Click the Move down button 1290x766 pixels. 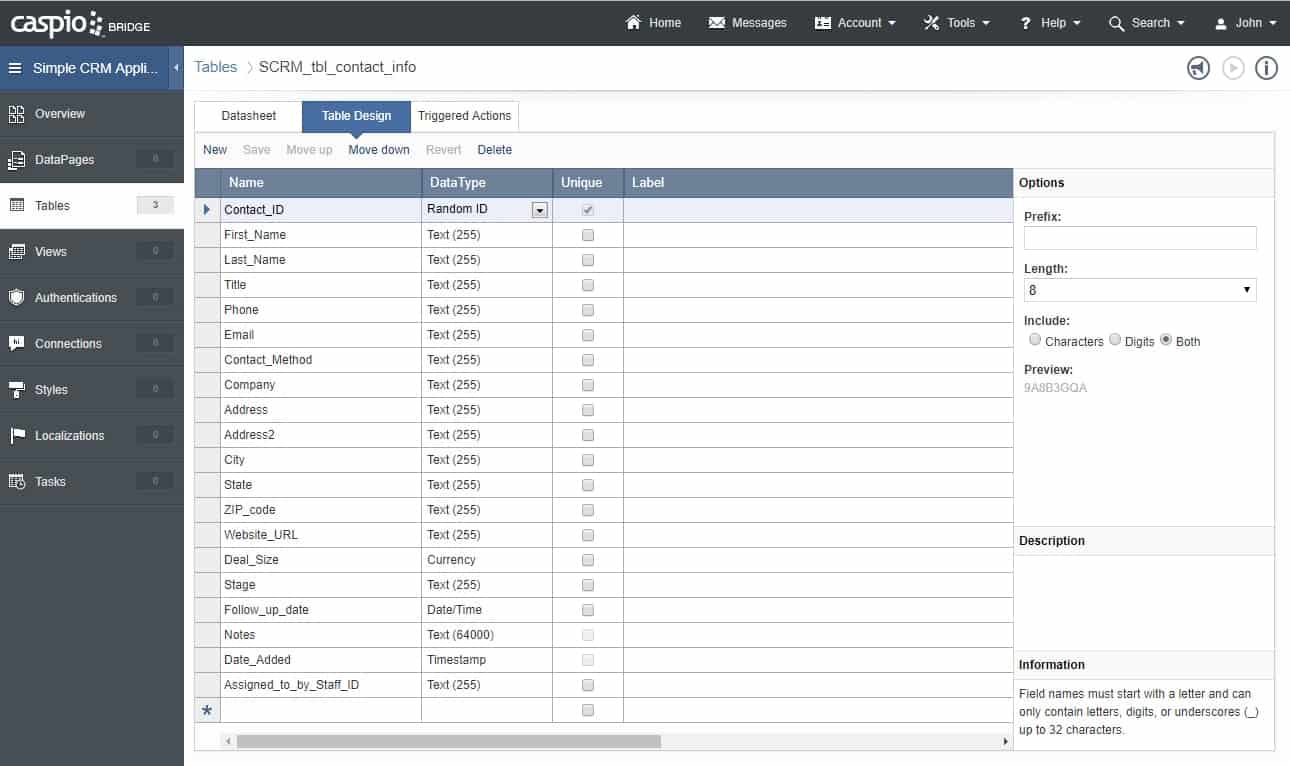(379, 150)
